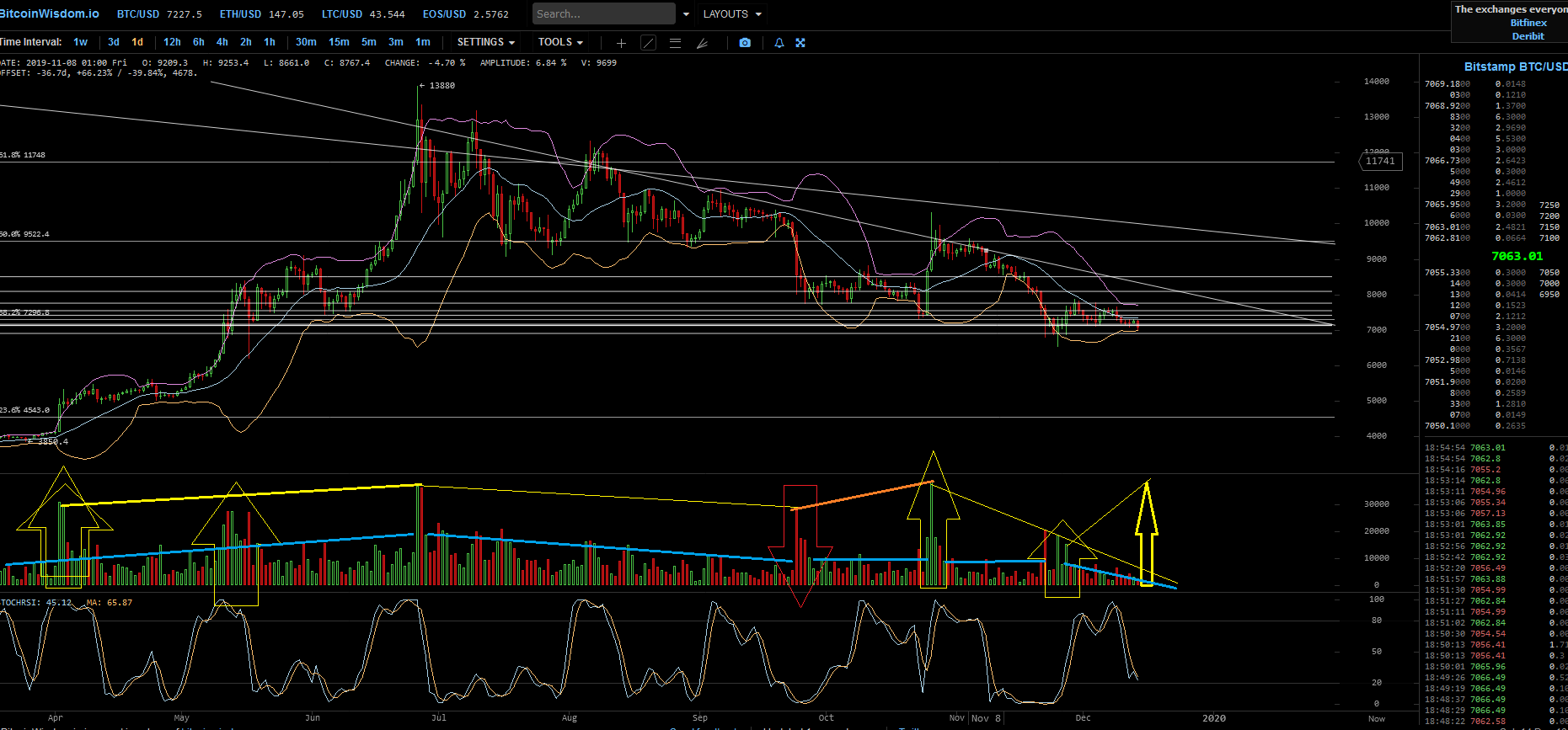
Task: Open price alerts via bell icon
Action: [779, 43]
